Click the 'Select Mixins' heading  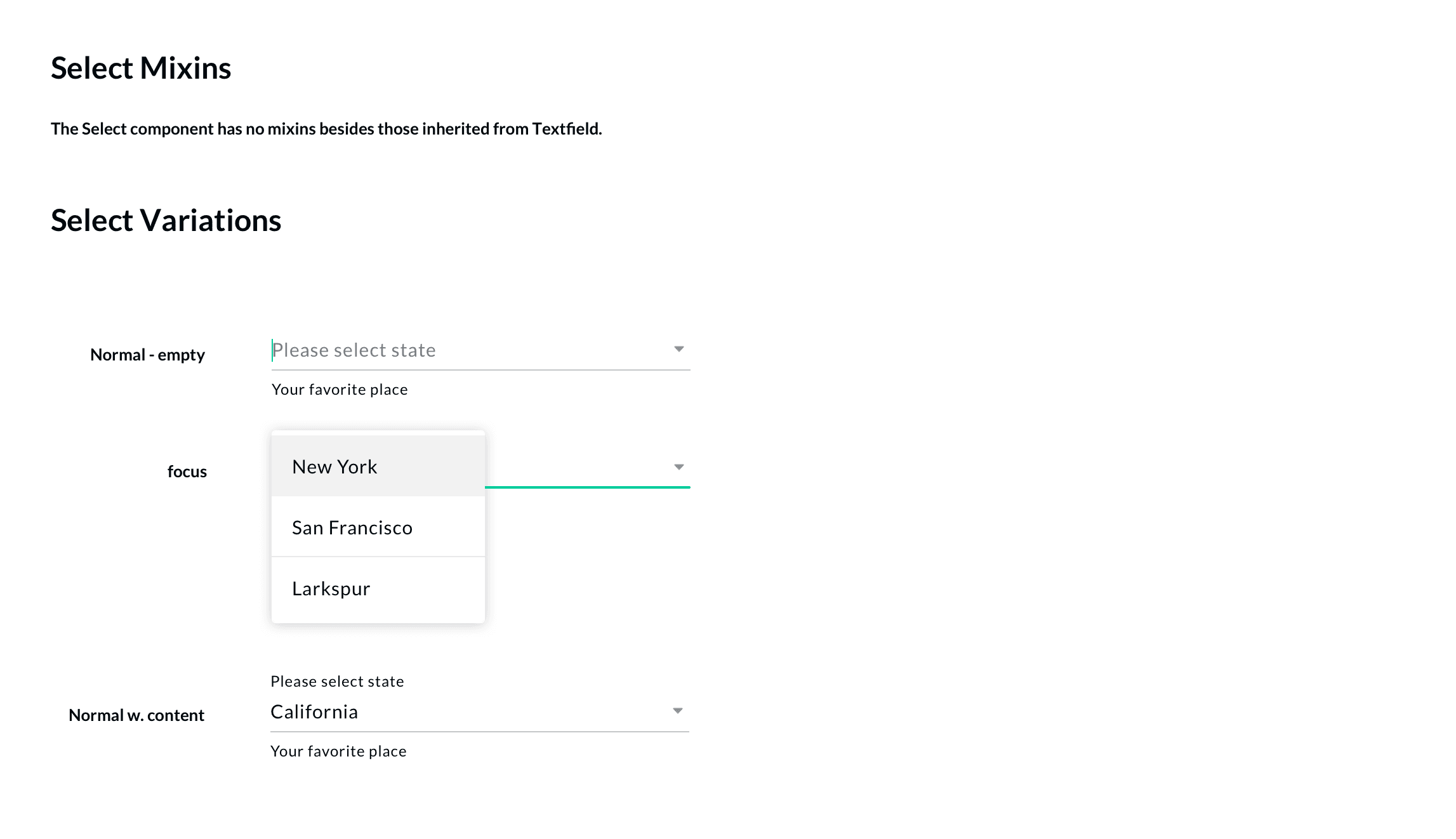tap(141, 68)
